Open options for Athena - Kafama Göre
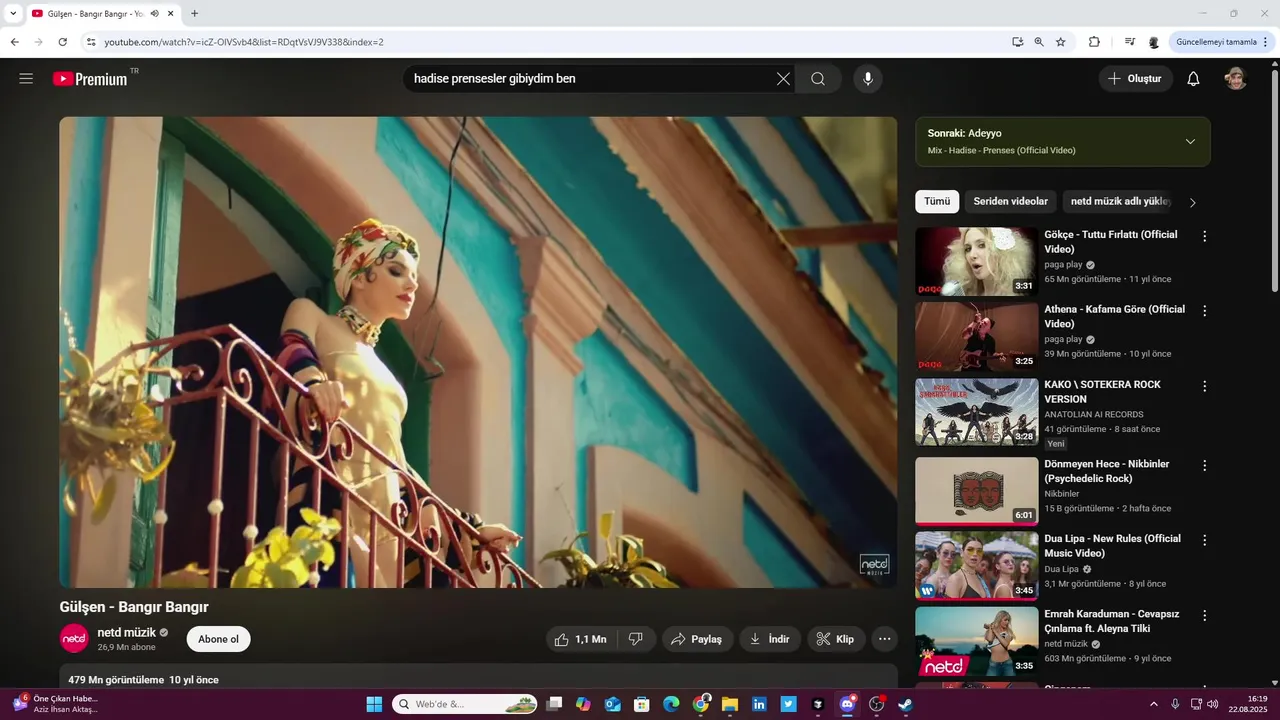 coord(1204,311)
